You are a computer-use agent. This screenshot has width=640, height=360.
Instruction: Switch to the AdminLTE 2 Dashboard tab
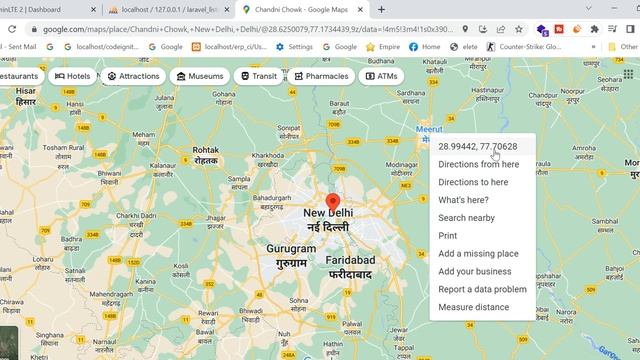(x=45, y=9)
